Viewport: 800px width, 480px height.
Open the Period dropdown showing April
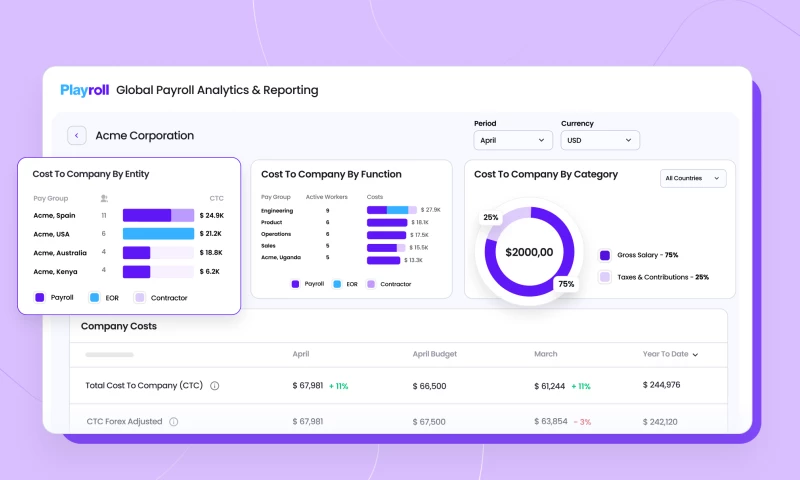point(513,141)
